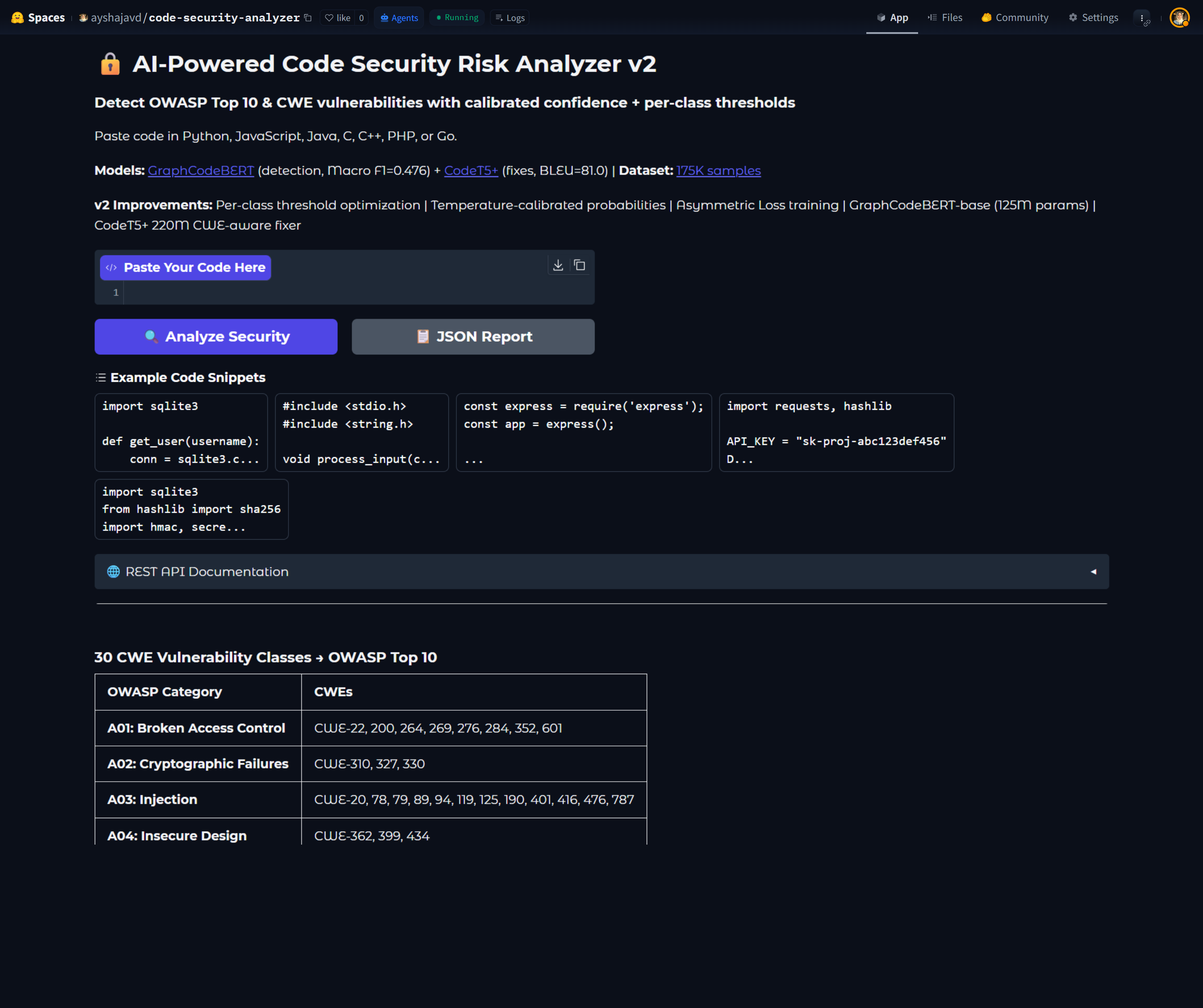This screenshot has width=1203, height=1008.
Task: Click the Analyze Security button
Action: pyautogui.click(x=216, y=337)
